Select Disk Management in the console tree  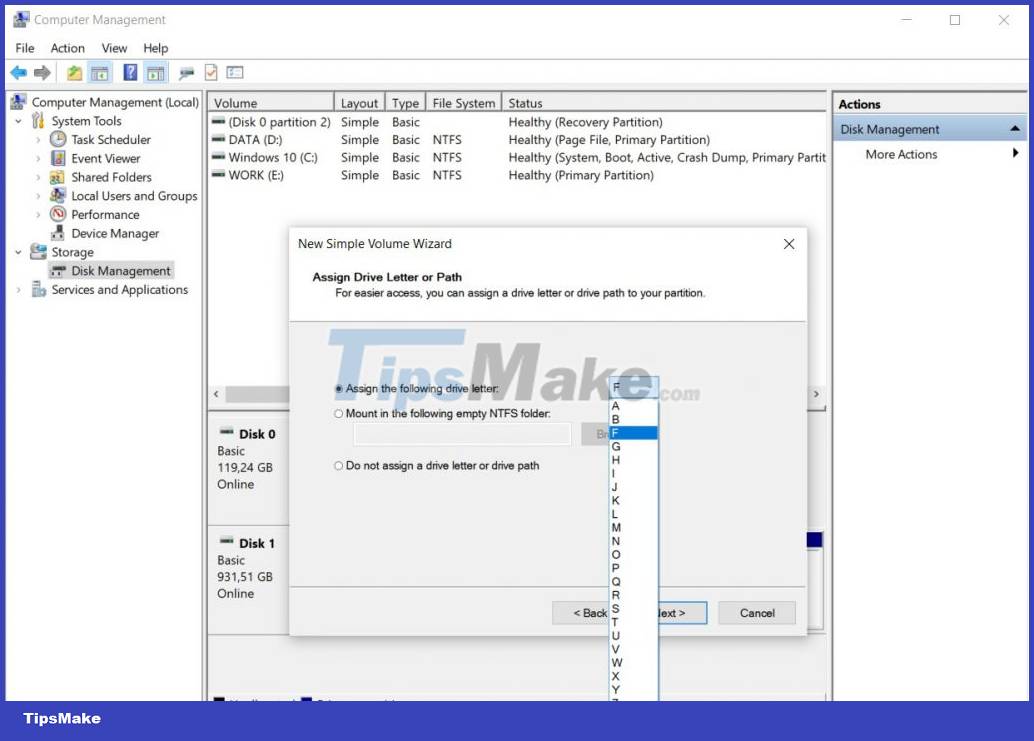point(120,270)
